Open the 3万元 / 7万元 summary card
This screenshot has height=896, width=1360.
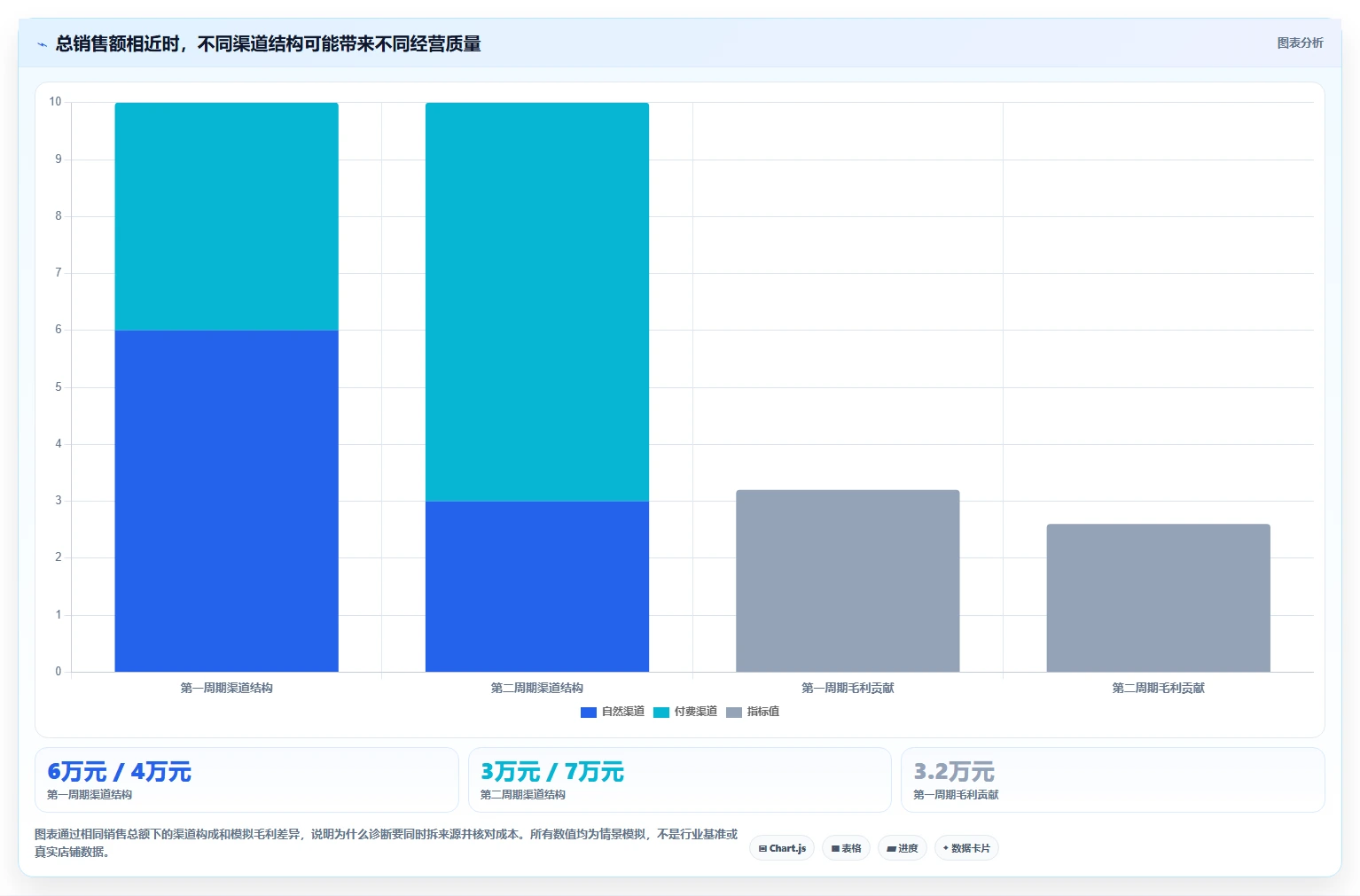(679, 780)
